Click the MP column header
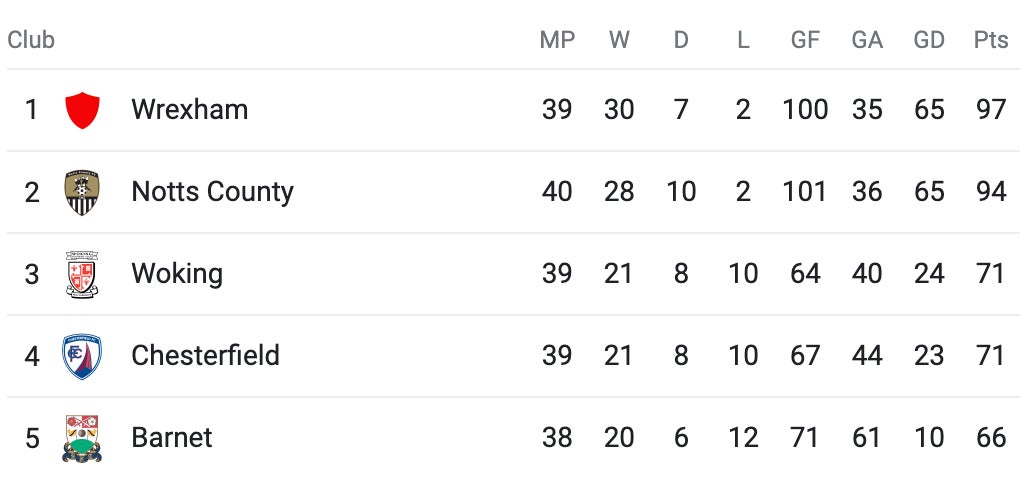Screen dimensions: 1020x484 557,40
